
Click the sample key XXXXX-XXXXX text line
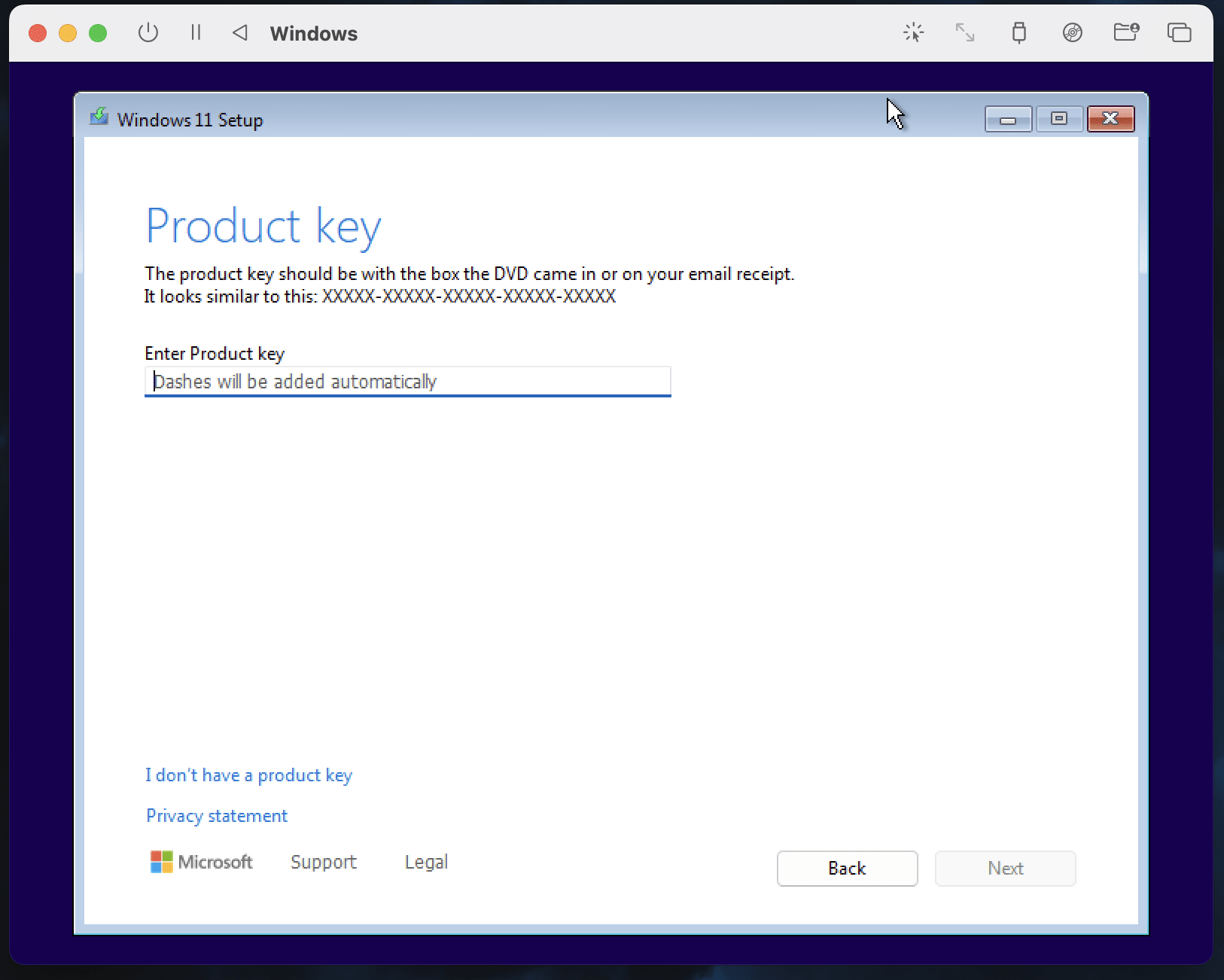pyautogui.click(x=380, y=297)
